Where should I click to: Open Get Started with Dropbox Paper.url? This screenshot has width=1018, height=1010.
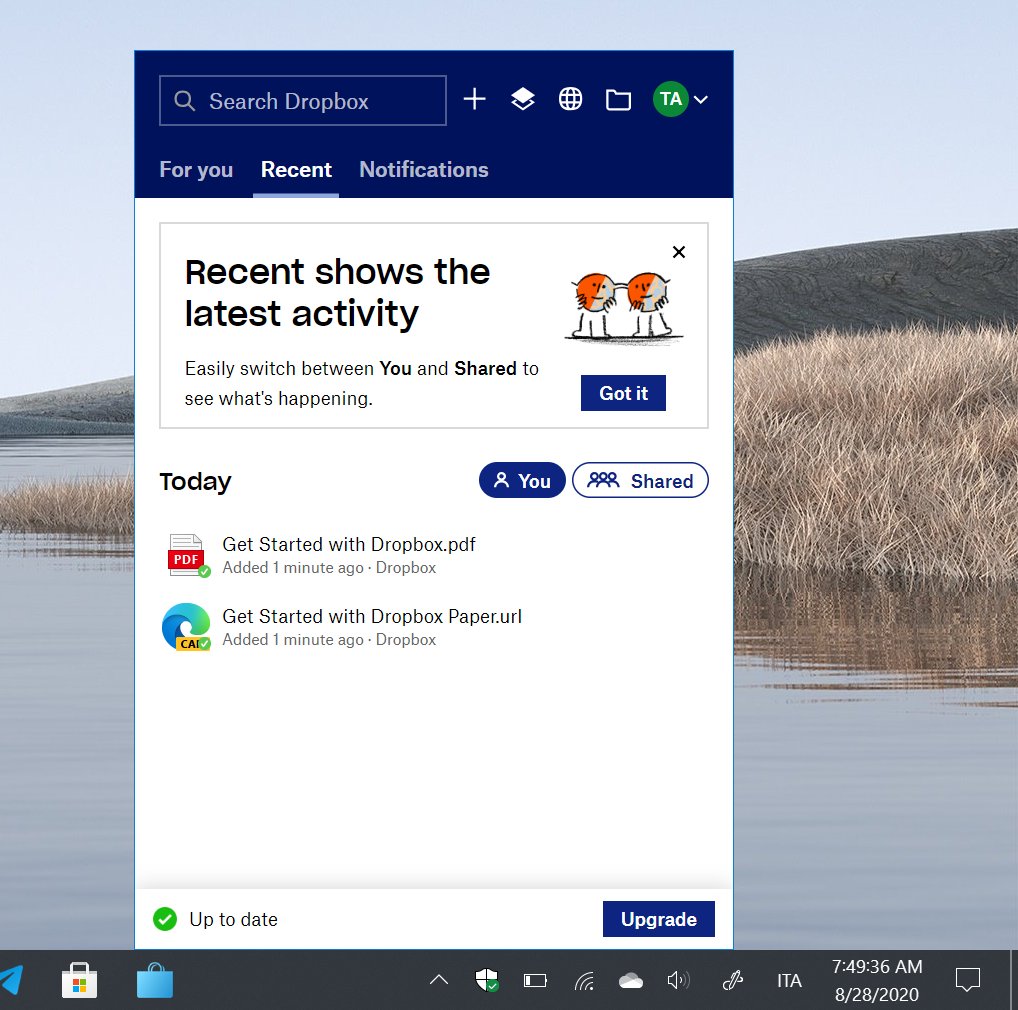pyautogui.click(x=372, y=616)
